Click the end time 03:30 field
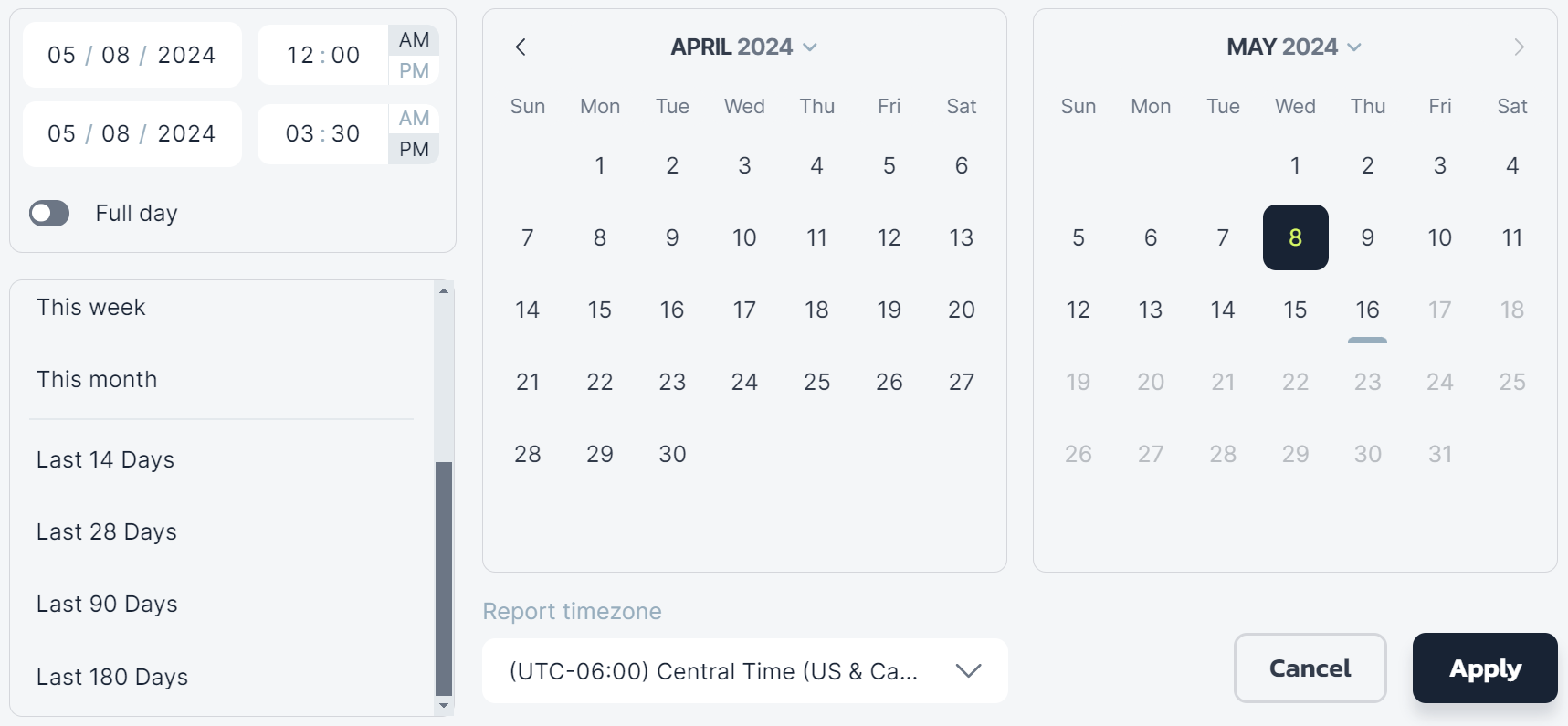 pyautogui.click(x=322, y=134)
